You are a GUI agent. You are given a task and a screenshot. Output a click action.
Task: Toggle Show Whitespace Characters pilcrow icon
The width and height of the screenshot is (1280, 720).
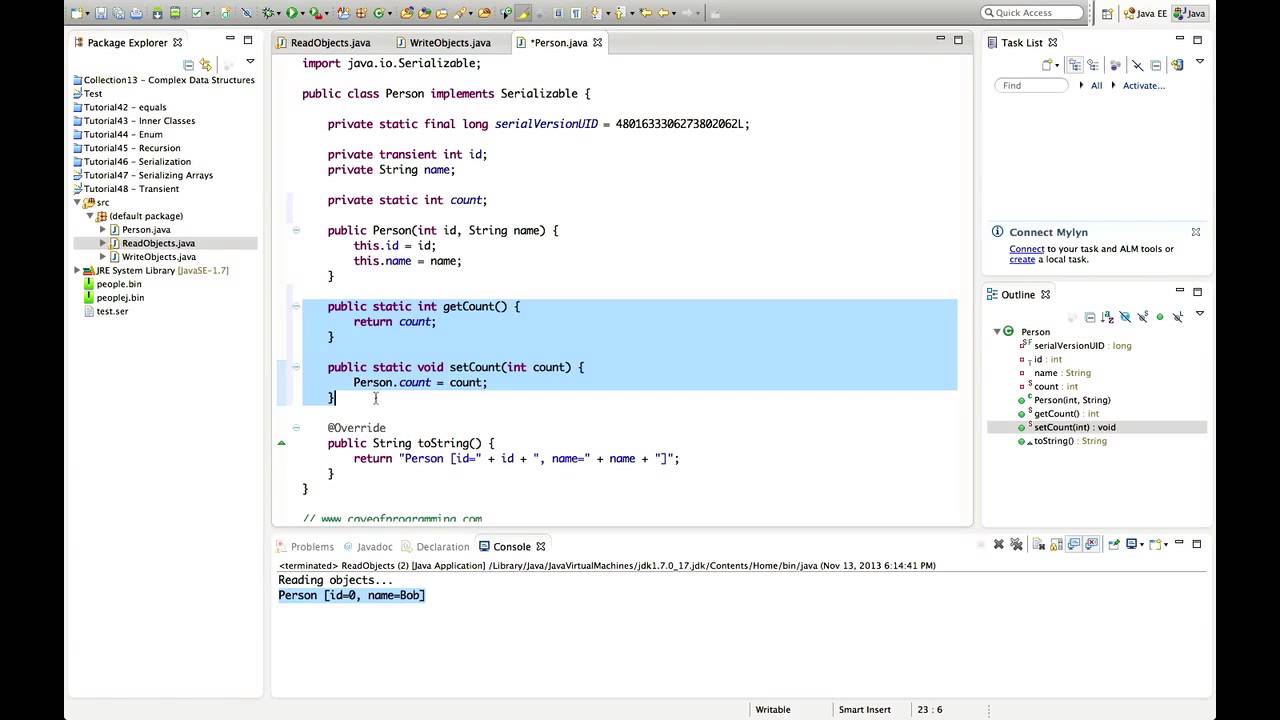coord(576,13)
